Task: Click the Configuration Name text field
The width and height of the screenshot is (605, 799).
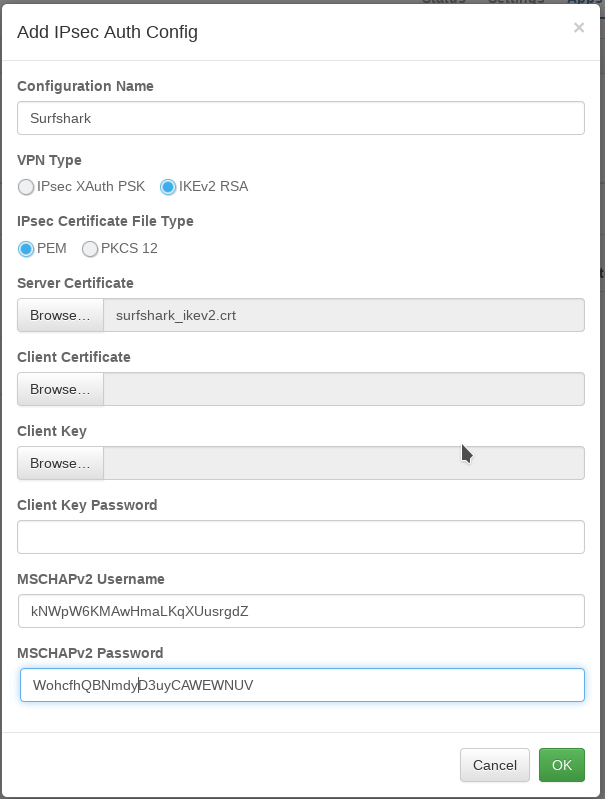Action: (300, 118)
